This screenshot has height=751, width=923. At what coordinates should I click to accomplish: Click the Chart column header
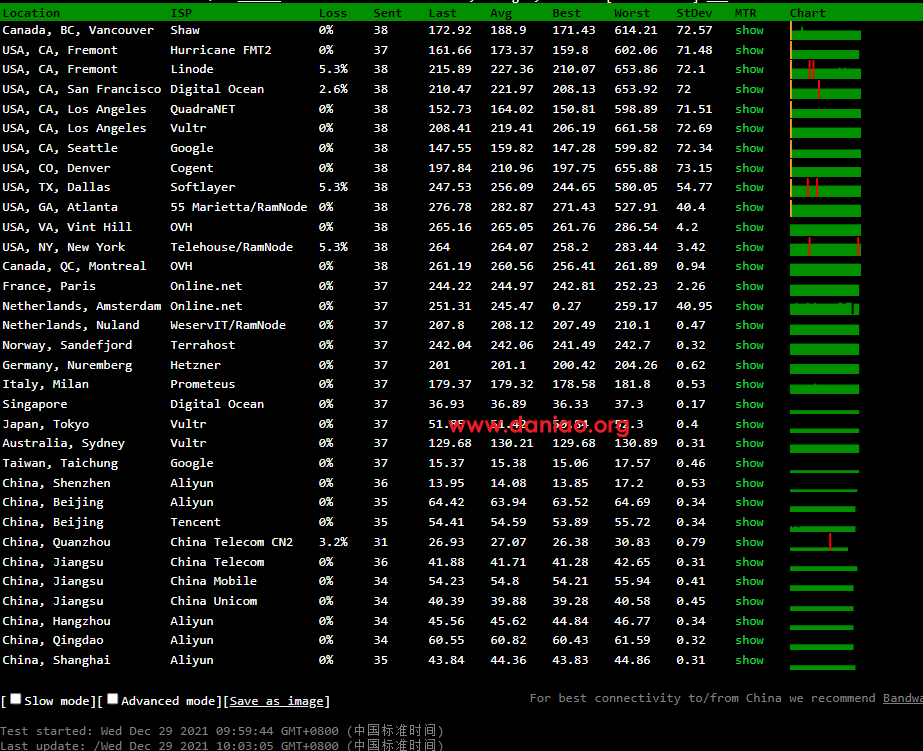808,12
